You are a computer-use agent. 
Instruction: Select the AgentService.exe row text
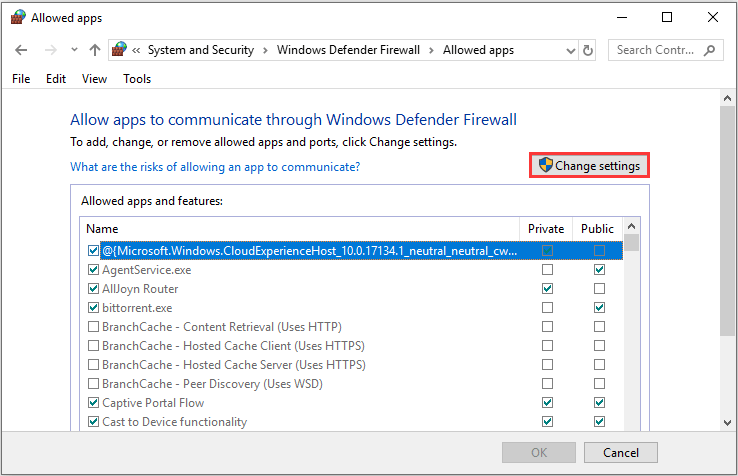146,270
